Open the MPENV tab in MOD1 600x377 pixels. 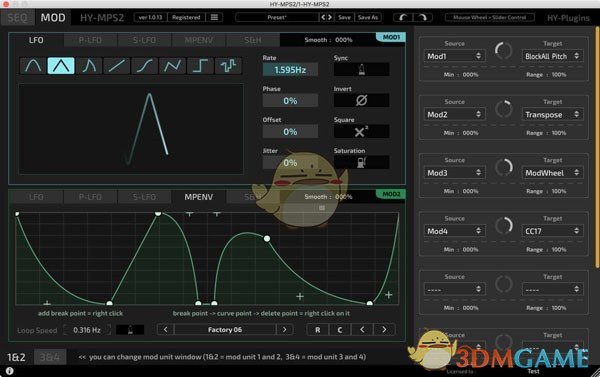coord(199,40)
